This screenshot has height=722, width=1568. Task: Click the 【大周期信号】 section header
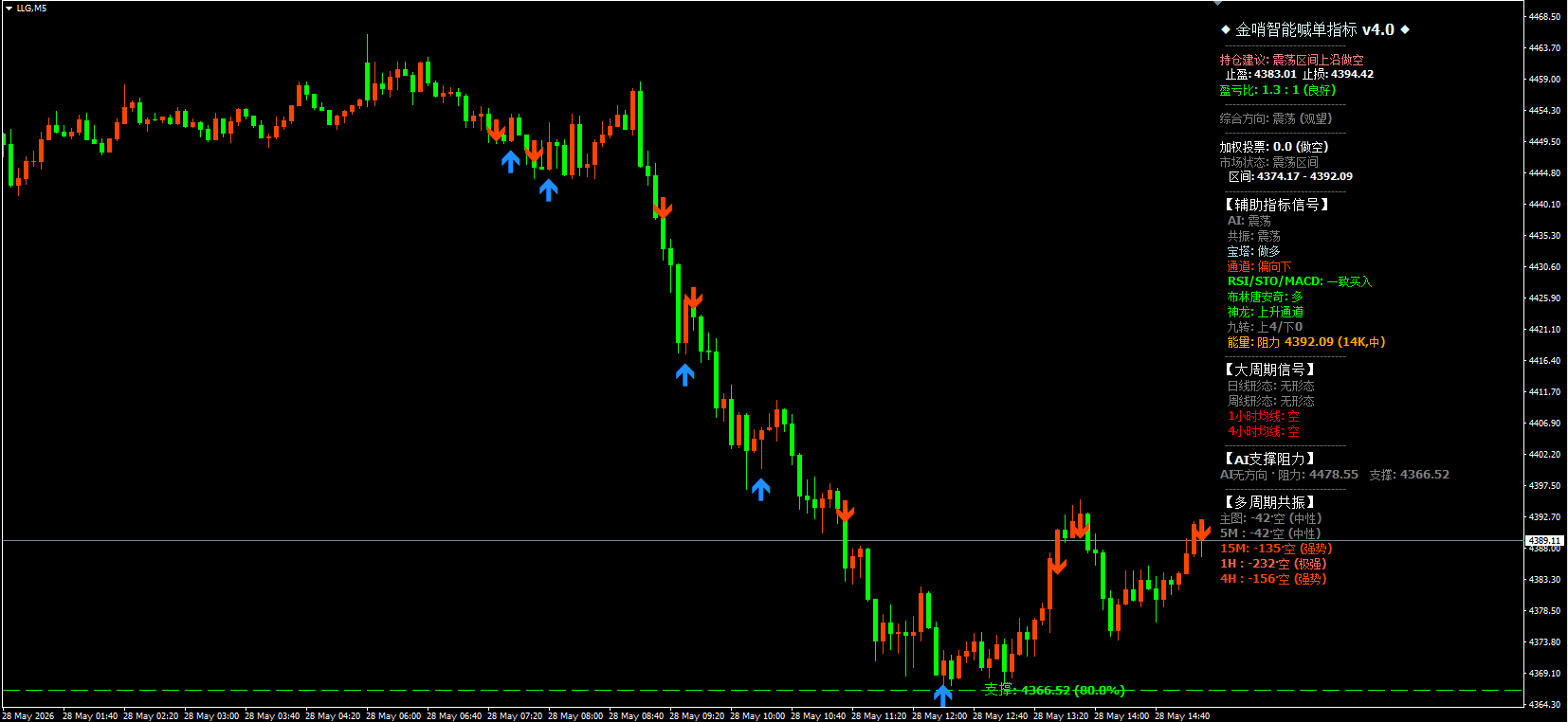click(x=1269, y=370)
